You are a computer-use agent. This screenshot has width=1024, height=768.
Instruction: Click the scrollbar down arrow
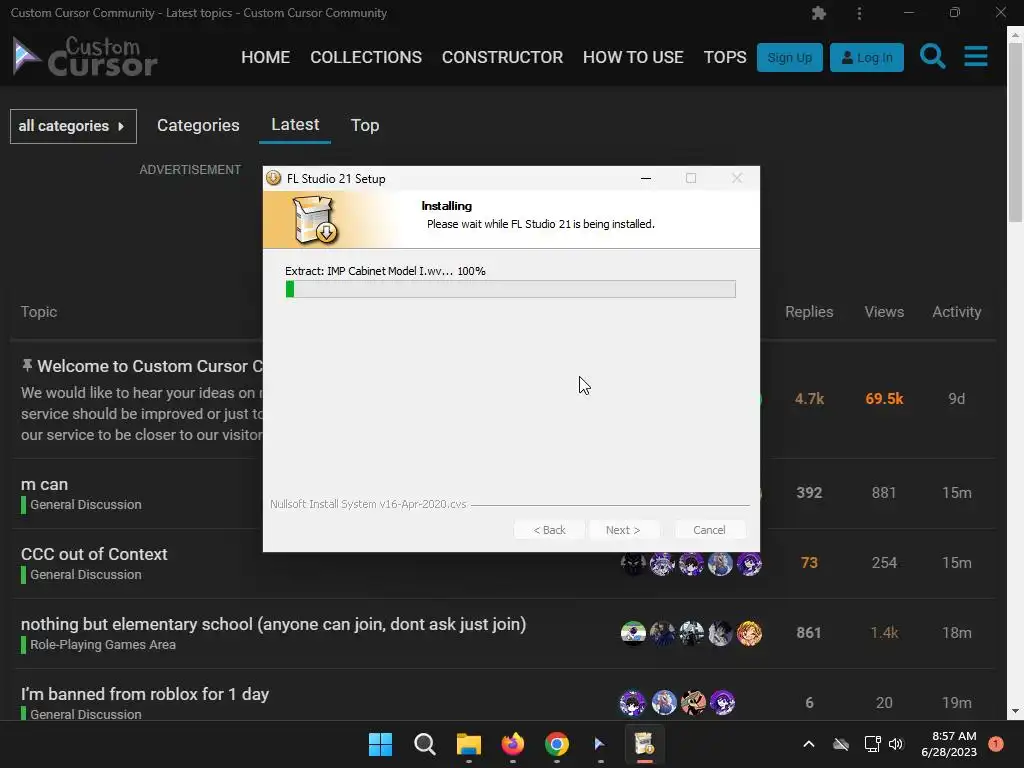[x=1016, y=711]
